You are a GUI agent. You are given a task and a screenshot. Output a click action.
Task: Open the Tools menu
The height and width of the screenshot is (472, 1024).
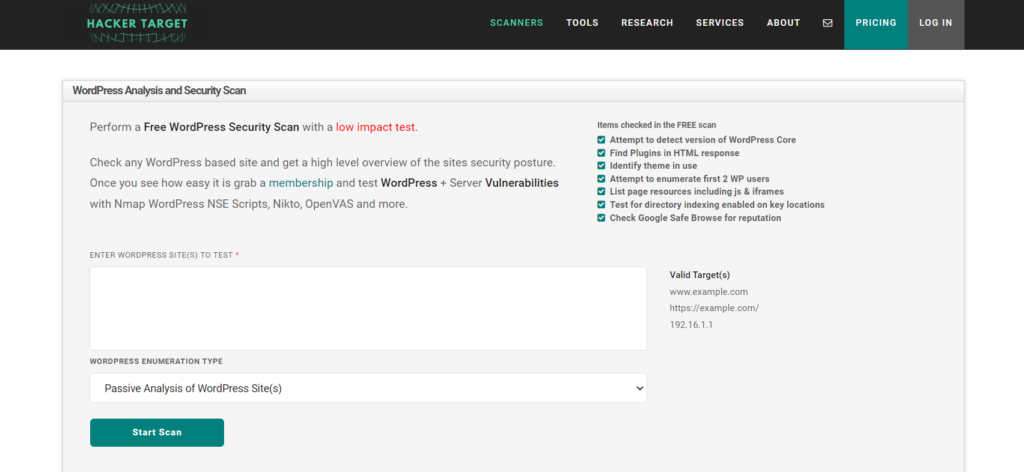tap(583, 23)
